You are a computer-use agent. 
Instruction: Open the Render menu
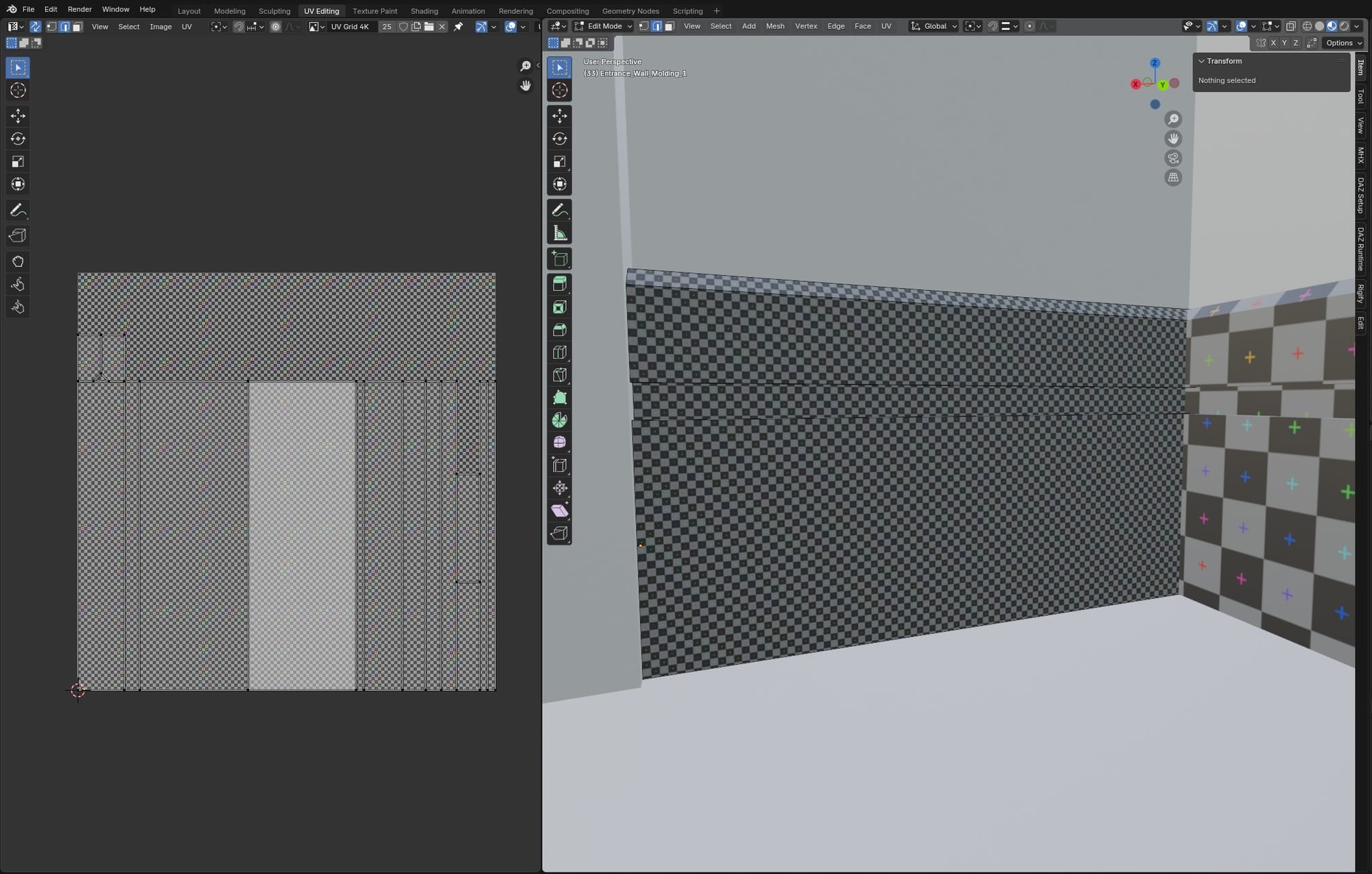click(x=80, y=10)
